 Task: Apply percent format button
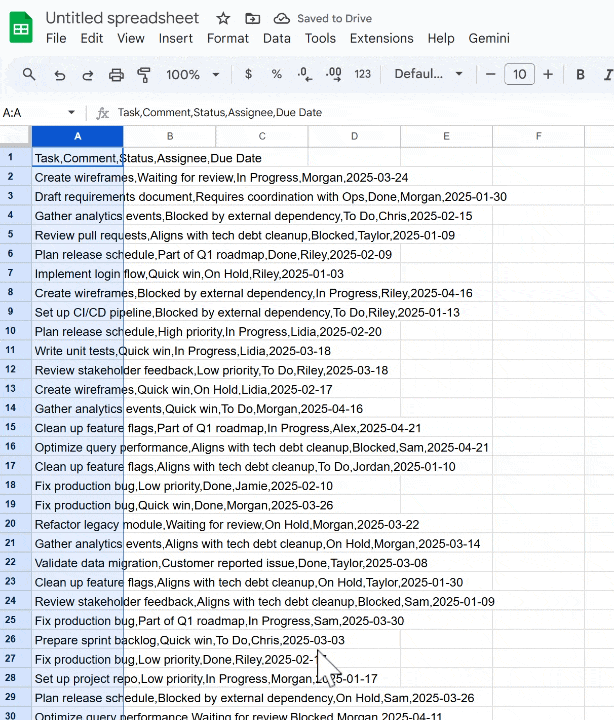277,75
